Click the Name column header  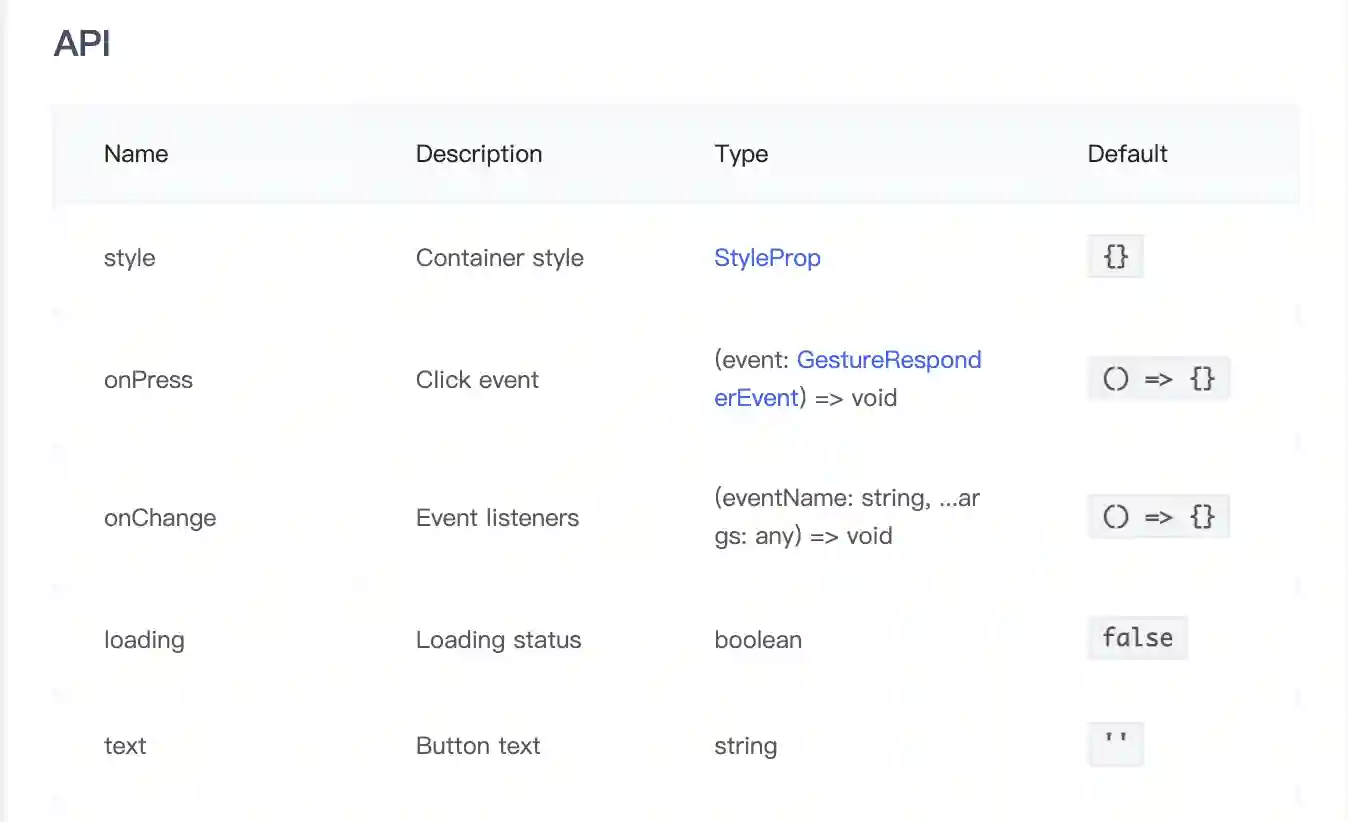pyautogui.click(x=136, y=154)
